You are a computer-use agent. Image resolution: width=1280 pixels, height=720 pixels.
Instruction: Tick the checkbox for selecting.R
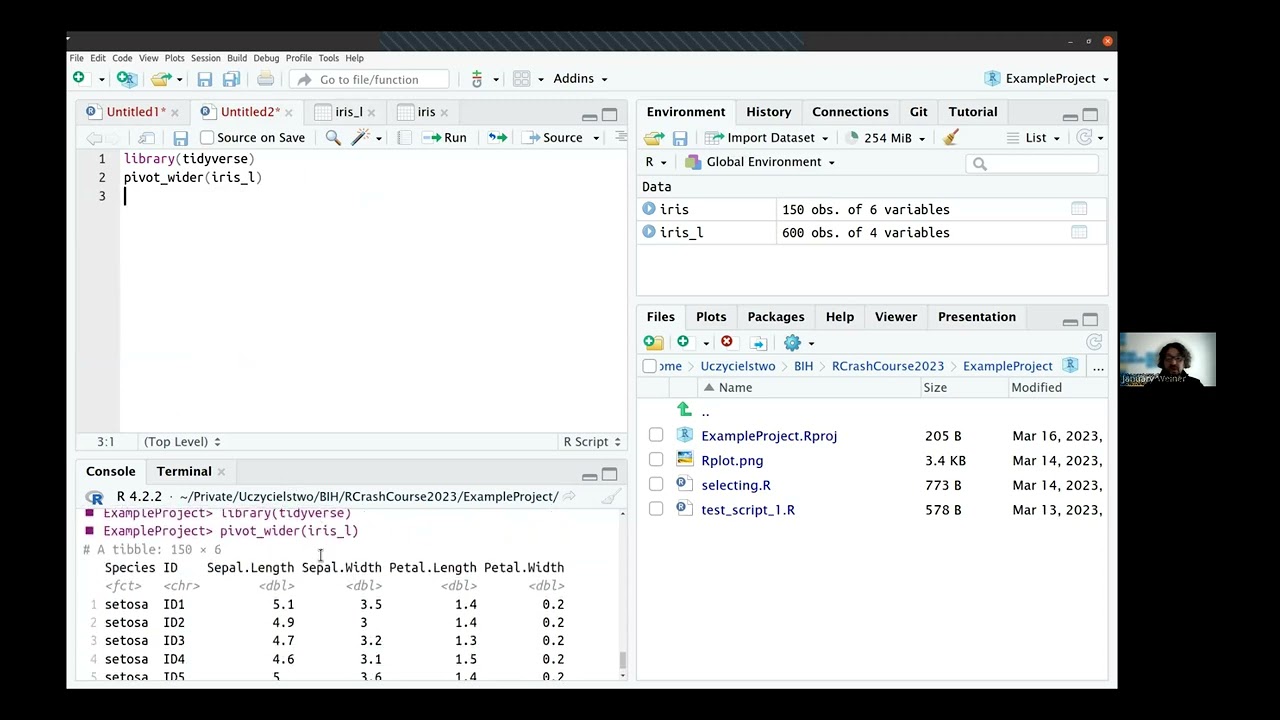tap(656, 484)
